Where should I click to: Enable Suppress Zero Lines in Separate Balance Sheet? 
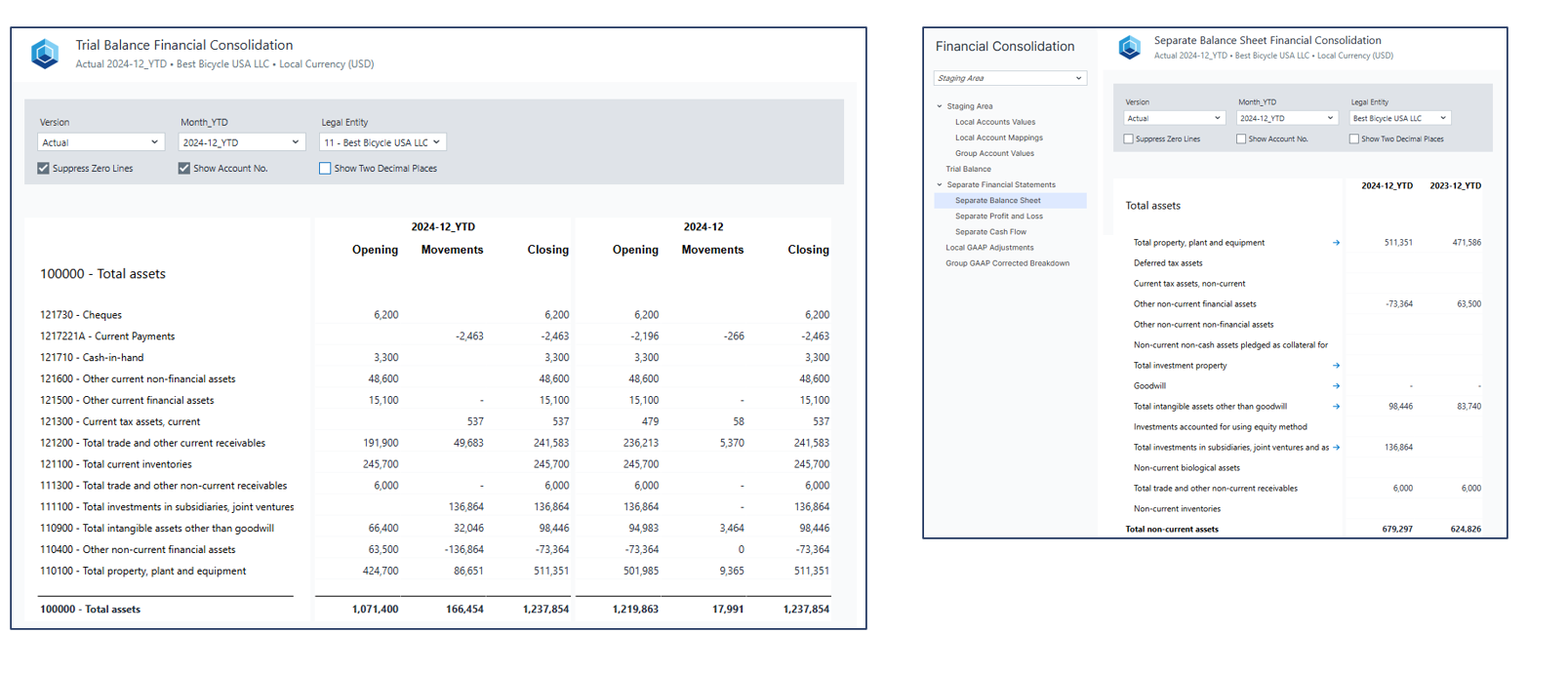pos(1129,139)
